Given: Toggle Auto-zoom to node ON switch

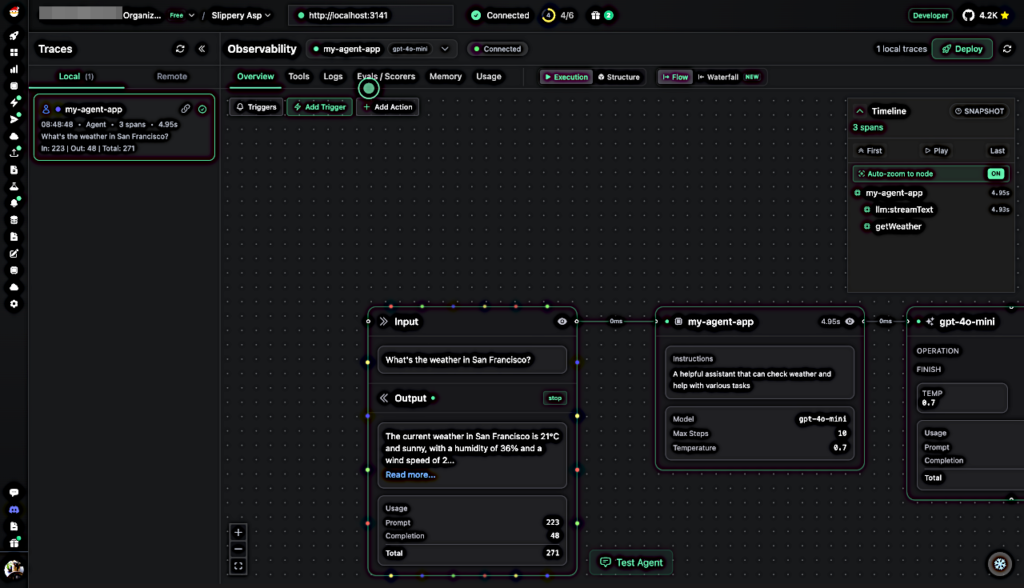Looking at the screenshot, I should [995, 174].
